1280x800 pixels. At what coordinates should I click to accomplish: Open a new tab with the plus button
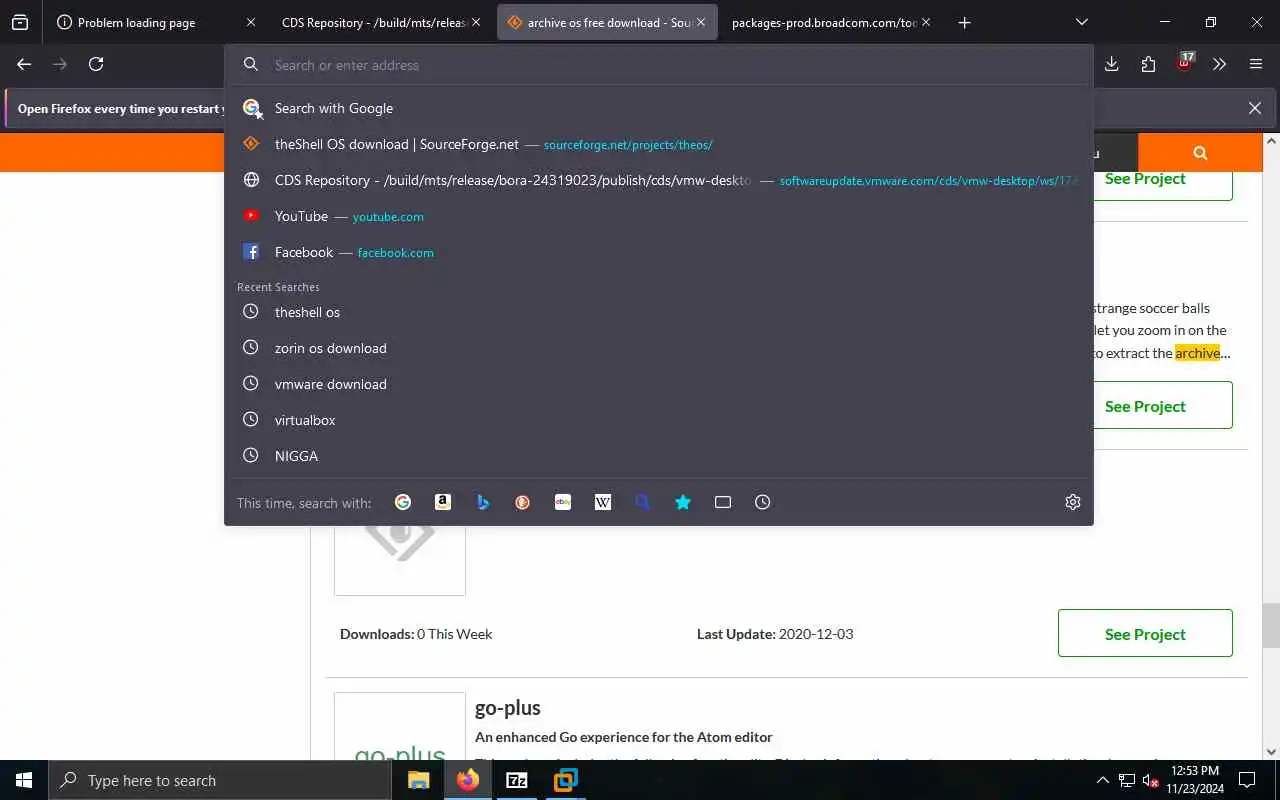tap(964, 22)
